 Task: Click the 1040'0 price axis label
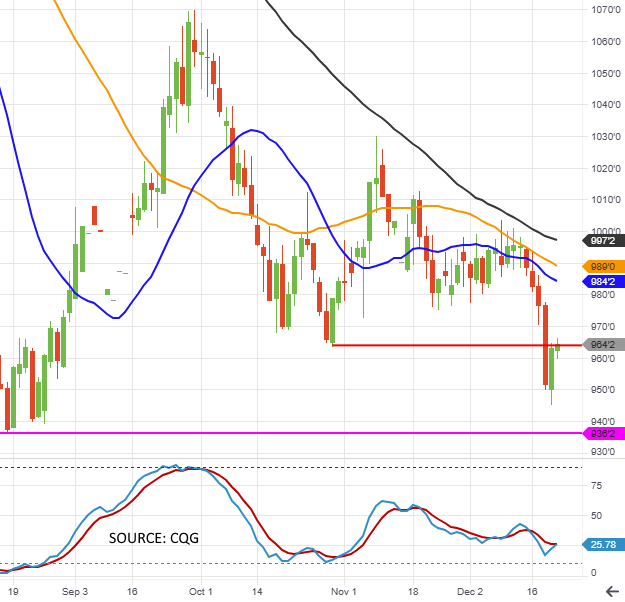(606, 104)
